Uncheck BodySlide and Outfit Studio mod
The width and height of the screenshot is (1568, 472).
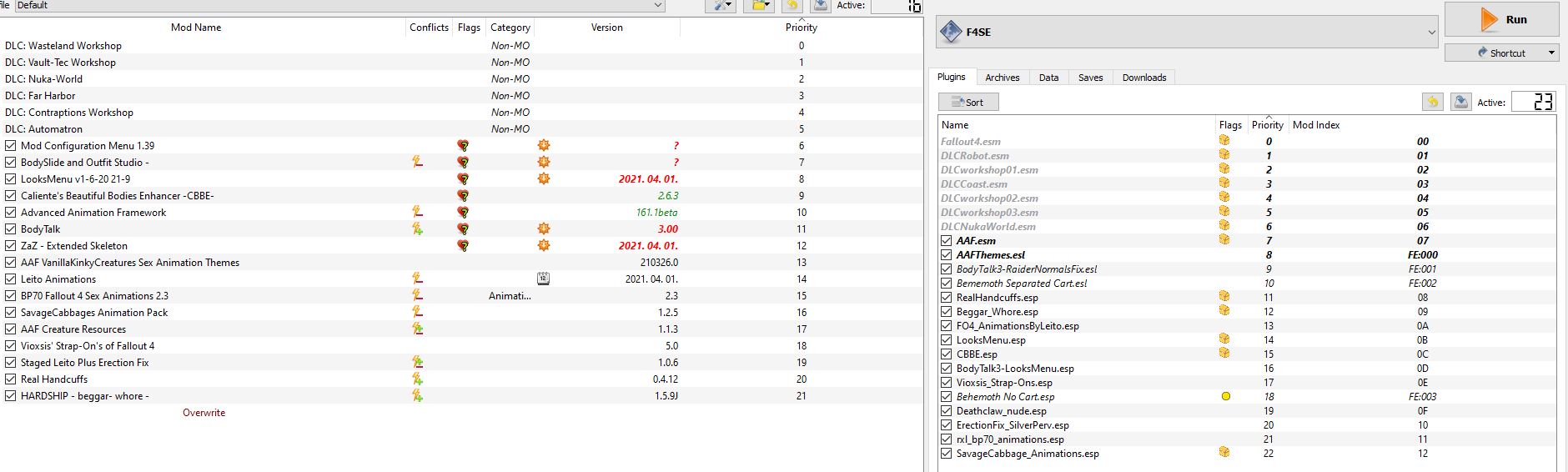pyautogui.click(x=11, y=163)
